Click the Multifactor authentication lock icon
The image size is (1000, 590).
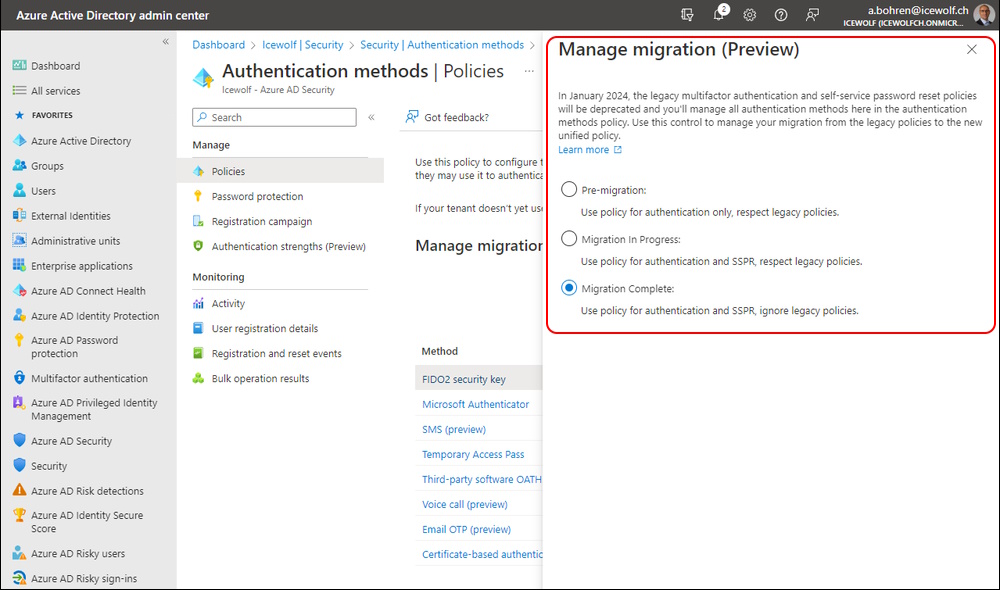click(x=19, y=378)
